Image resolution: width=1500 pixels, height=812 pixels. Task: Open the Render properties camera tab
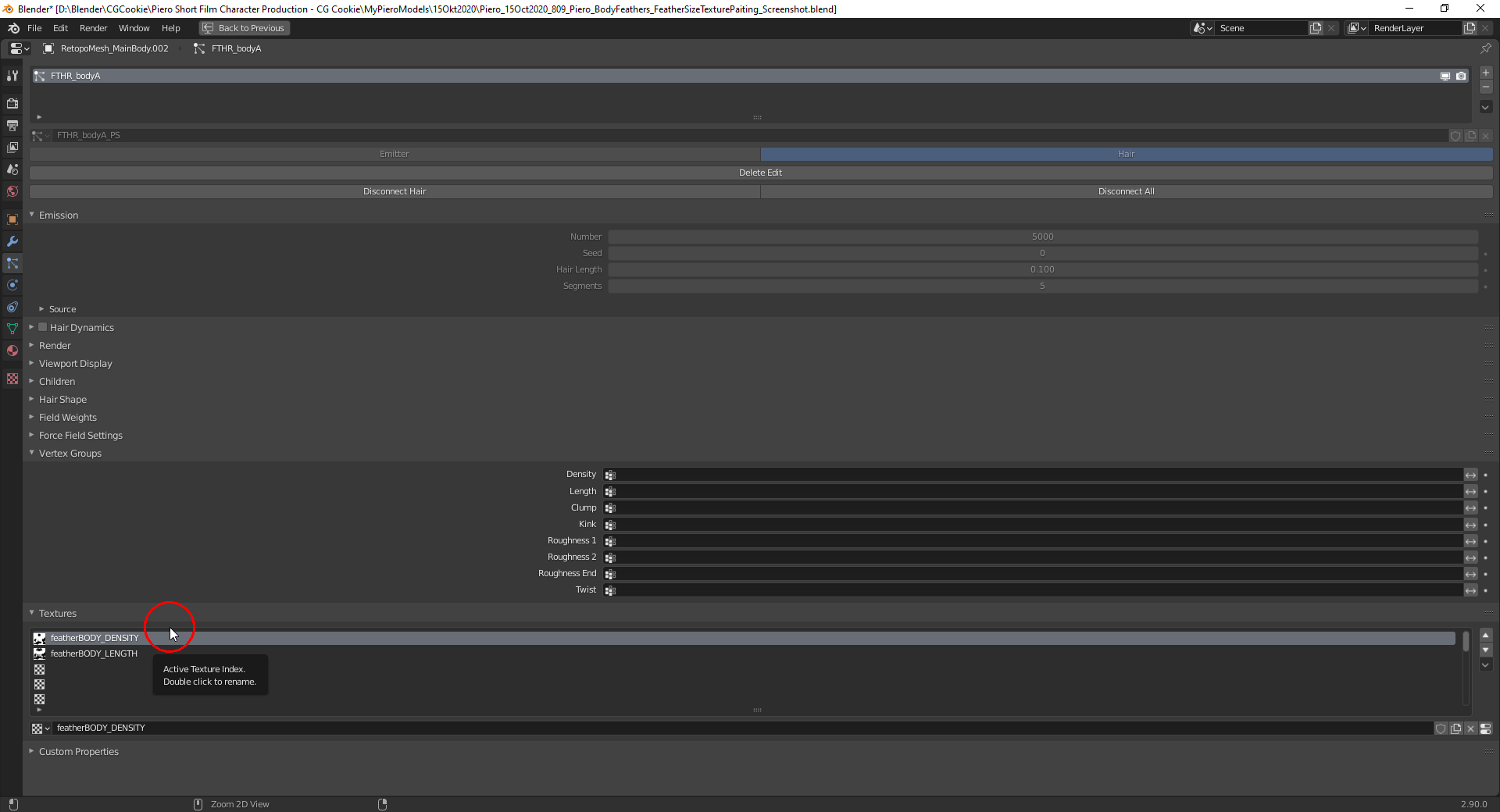[x=12, y=103]
